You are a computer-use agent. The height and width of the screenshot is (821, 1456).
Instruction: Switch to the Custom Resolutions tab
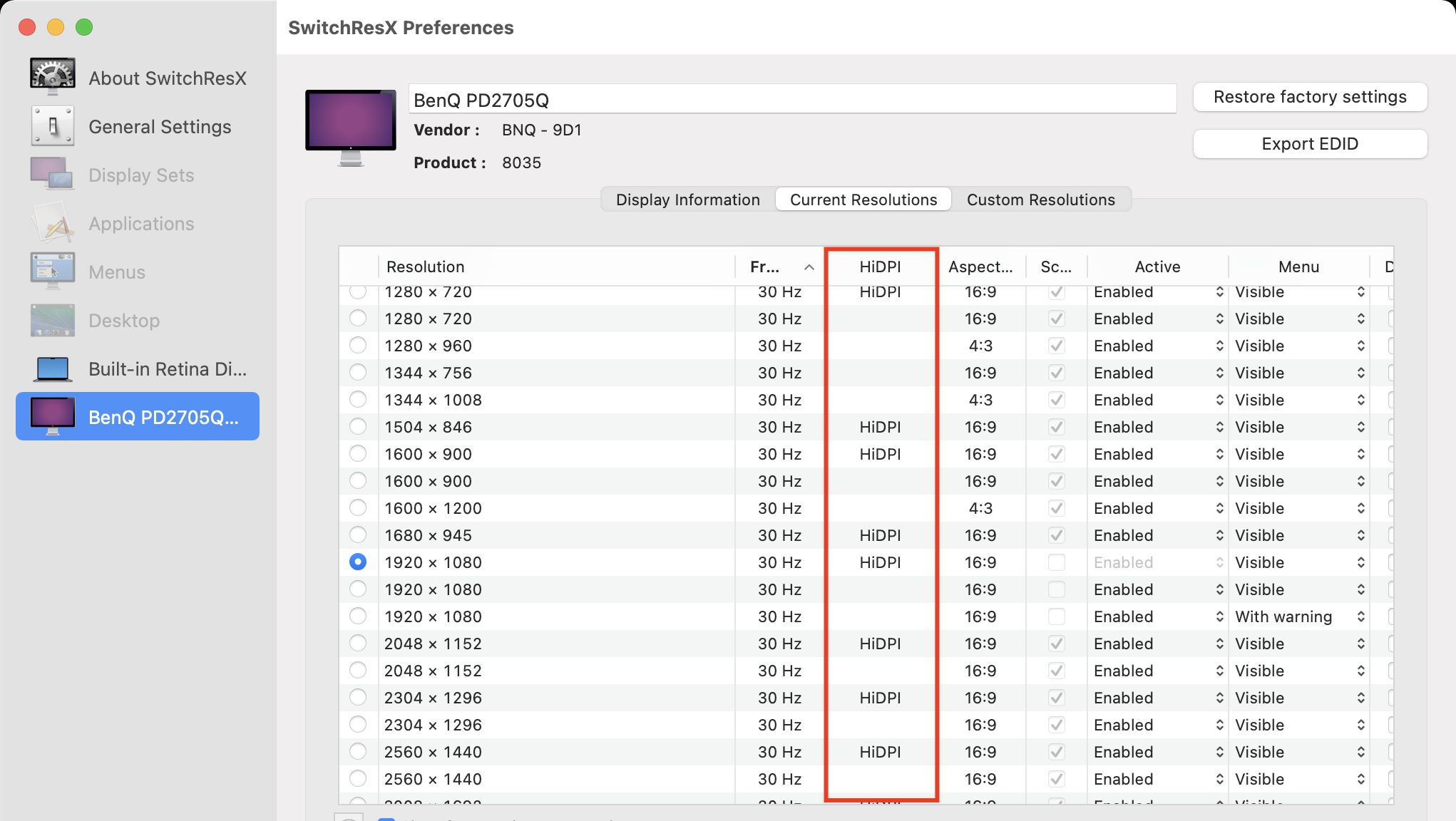1040,200
